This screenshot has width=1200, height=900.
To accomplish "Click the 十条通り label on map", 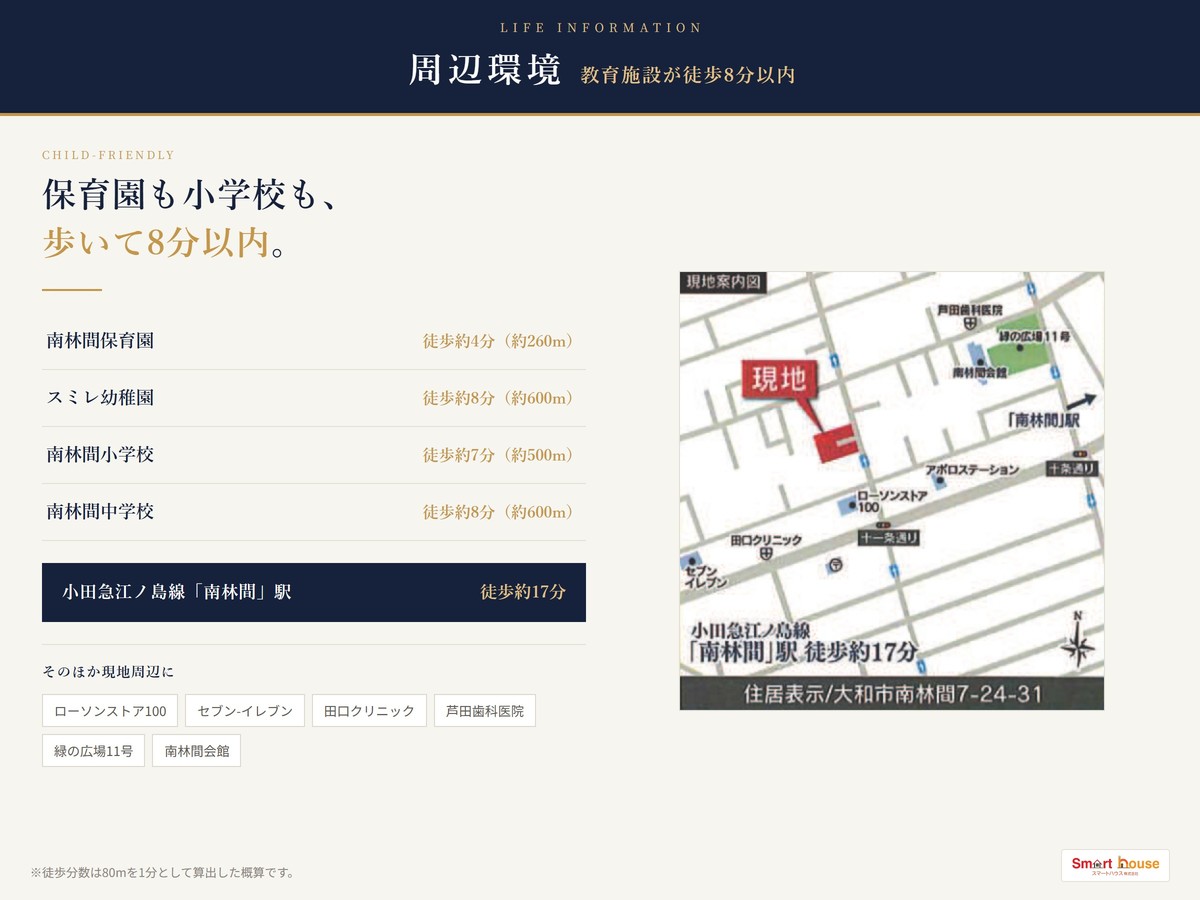I will click(1072, 468).
